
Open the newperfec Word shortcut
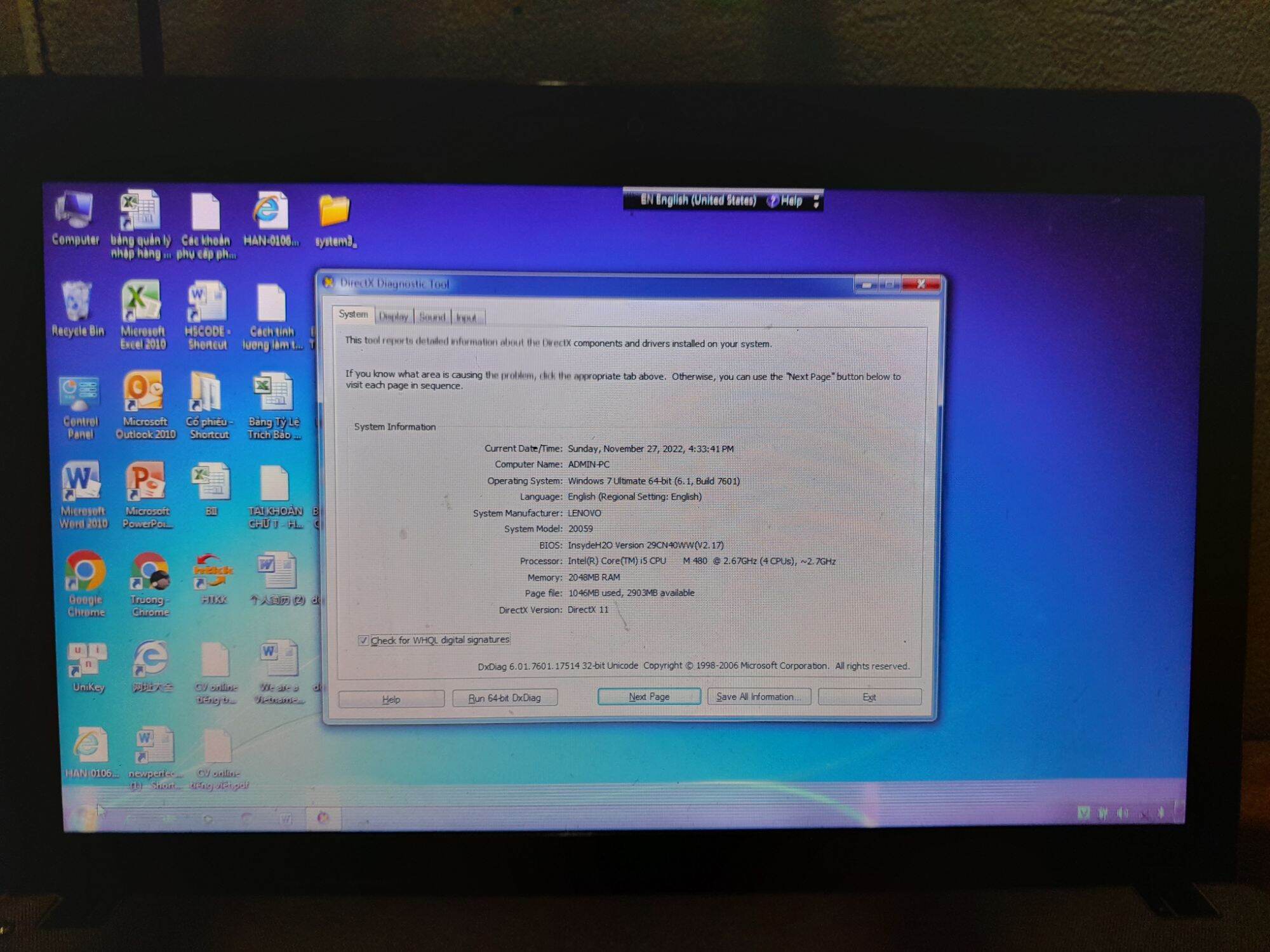154,758
